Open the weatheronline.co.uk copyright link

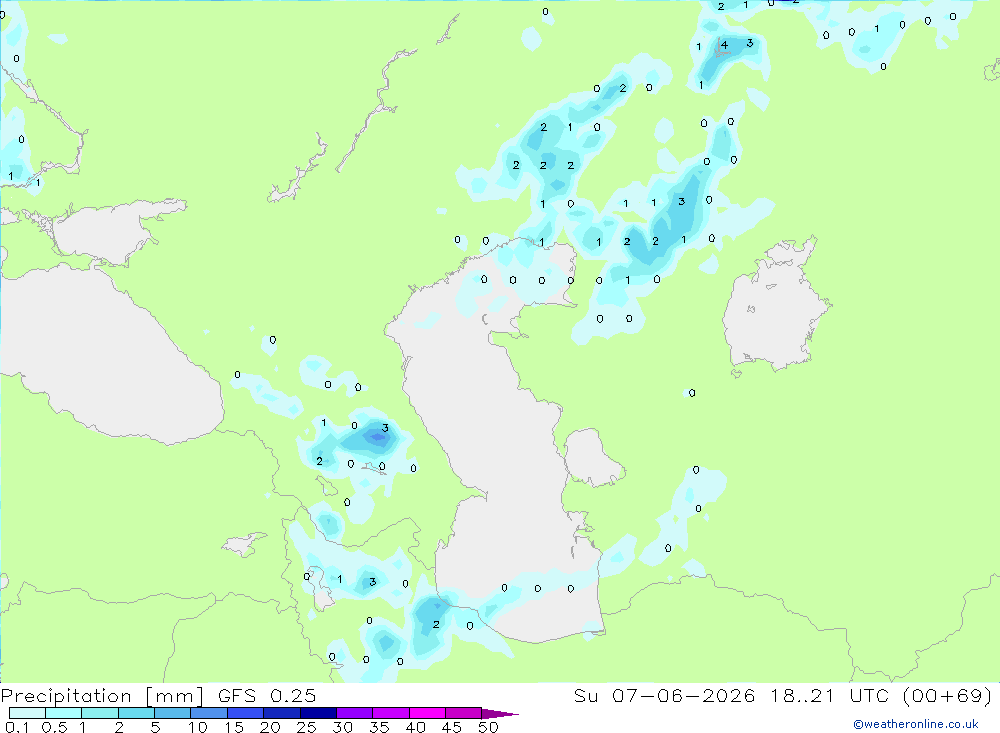916,724
